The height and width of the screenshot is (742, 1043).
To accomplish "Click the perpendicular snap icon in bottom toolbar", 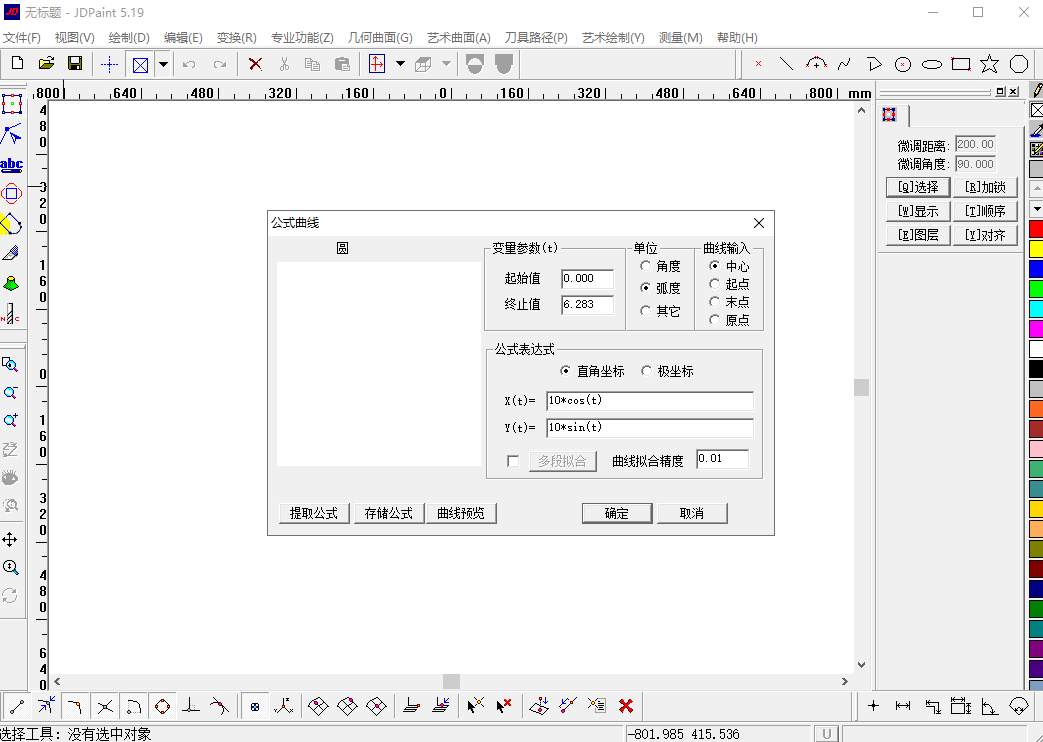I will (x=191, y=706).
